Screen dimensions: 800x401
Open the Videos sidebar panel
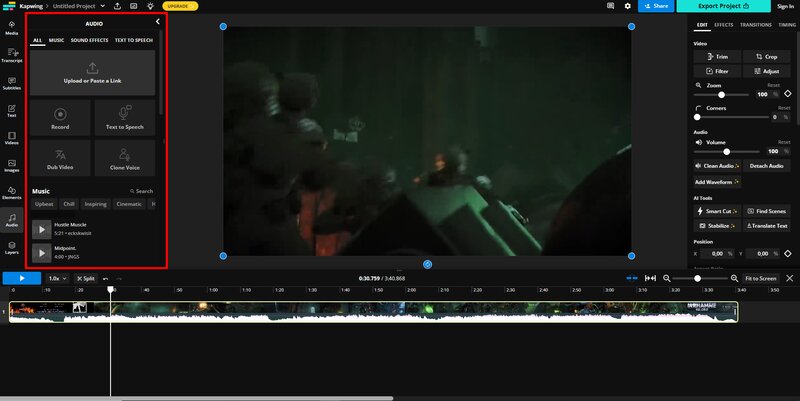click(12, 138)
